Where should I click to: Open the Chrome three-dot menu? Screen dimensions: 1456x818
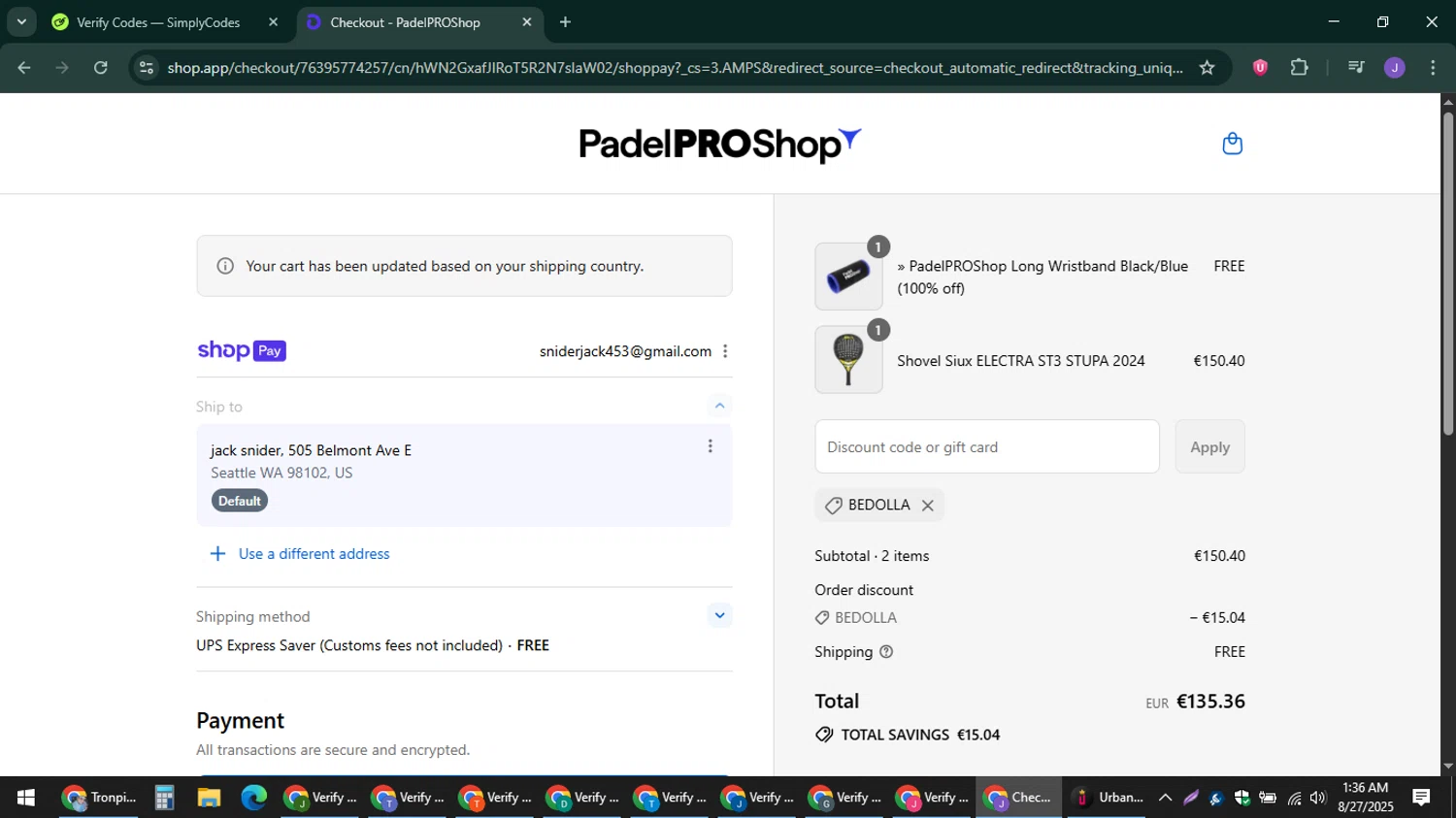tap(1433, 68)
